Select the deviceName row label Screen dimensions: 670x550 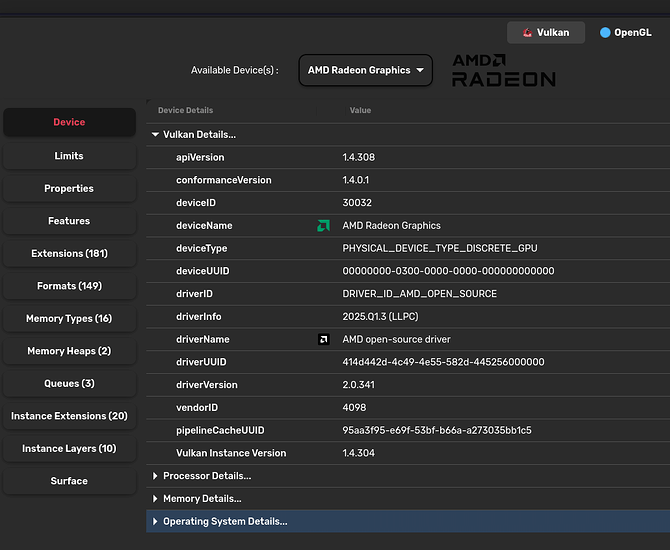tap(204, 226)
